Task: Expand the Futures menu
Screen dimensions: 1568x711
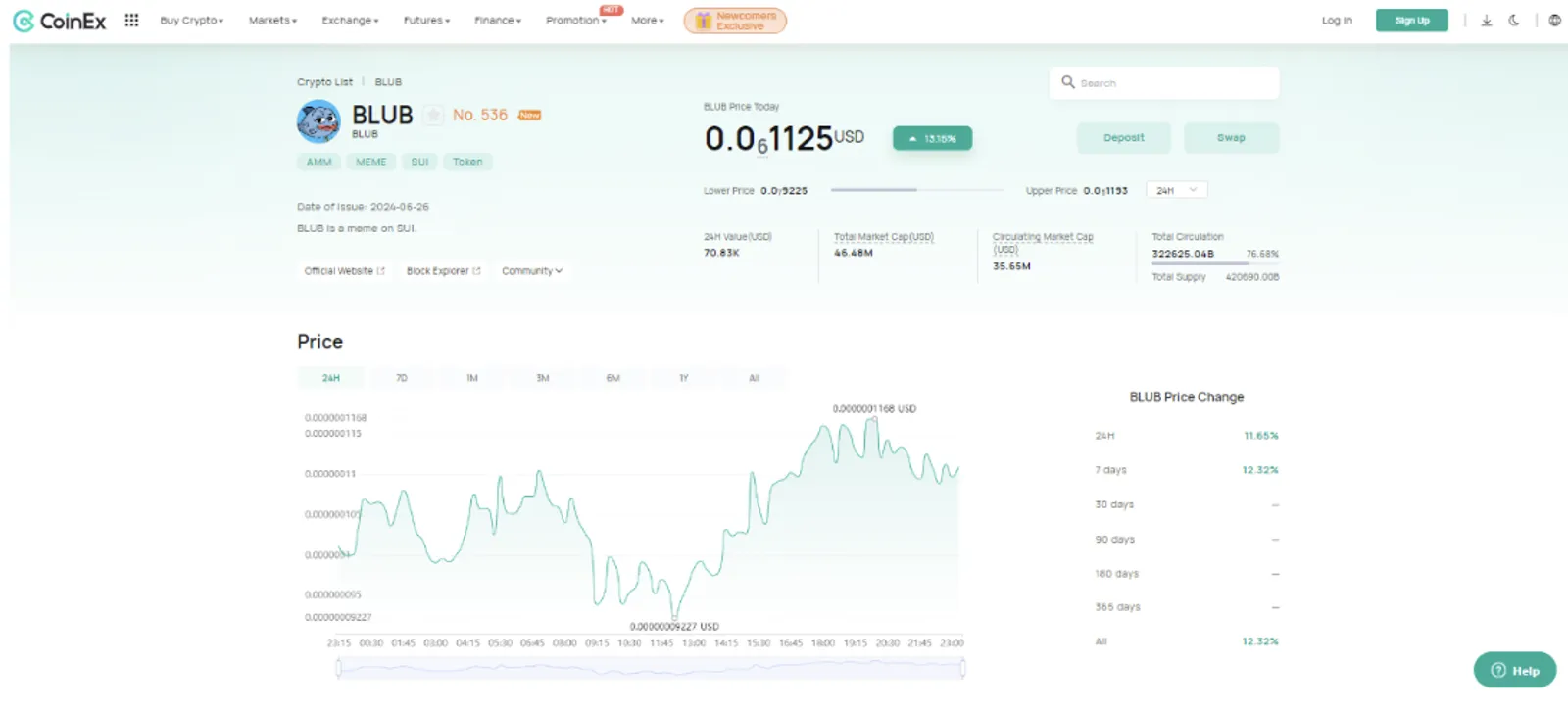Action: pos(426,21)
